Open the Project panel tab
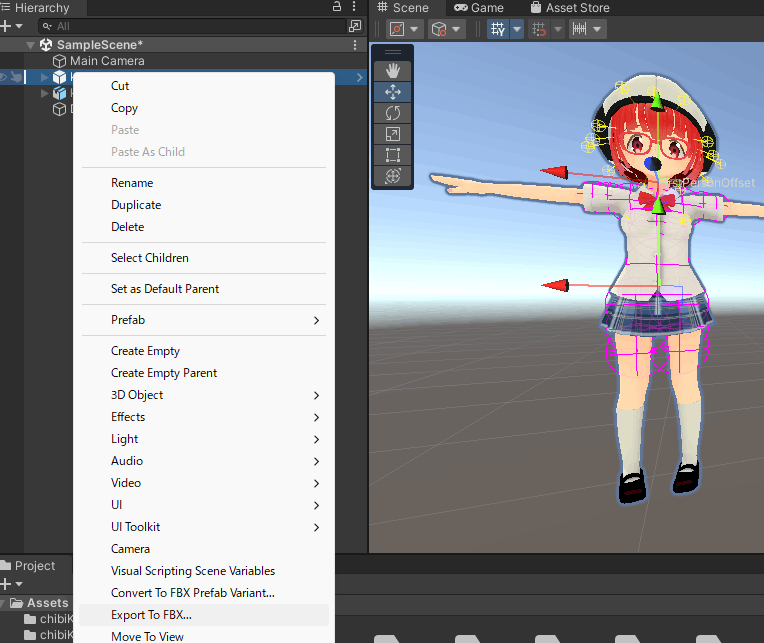The width and height of the screenshot is (764, 643). tap(28, 566)
